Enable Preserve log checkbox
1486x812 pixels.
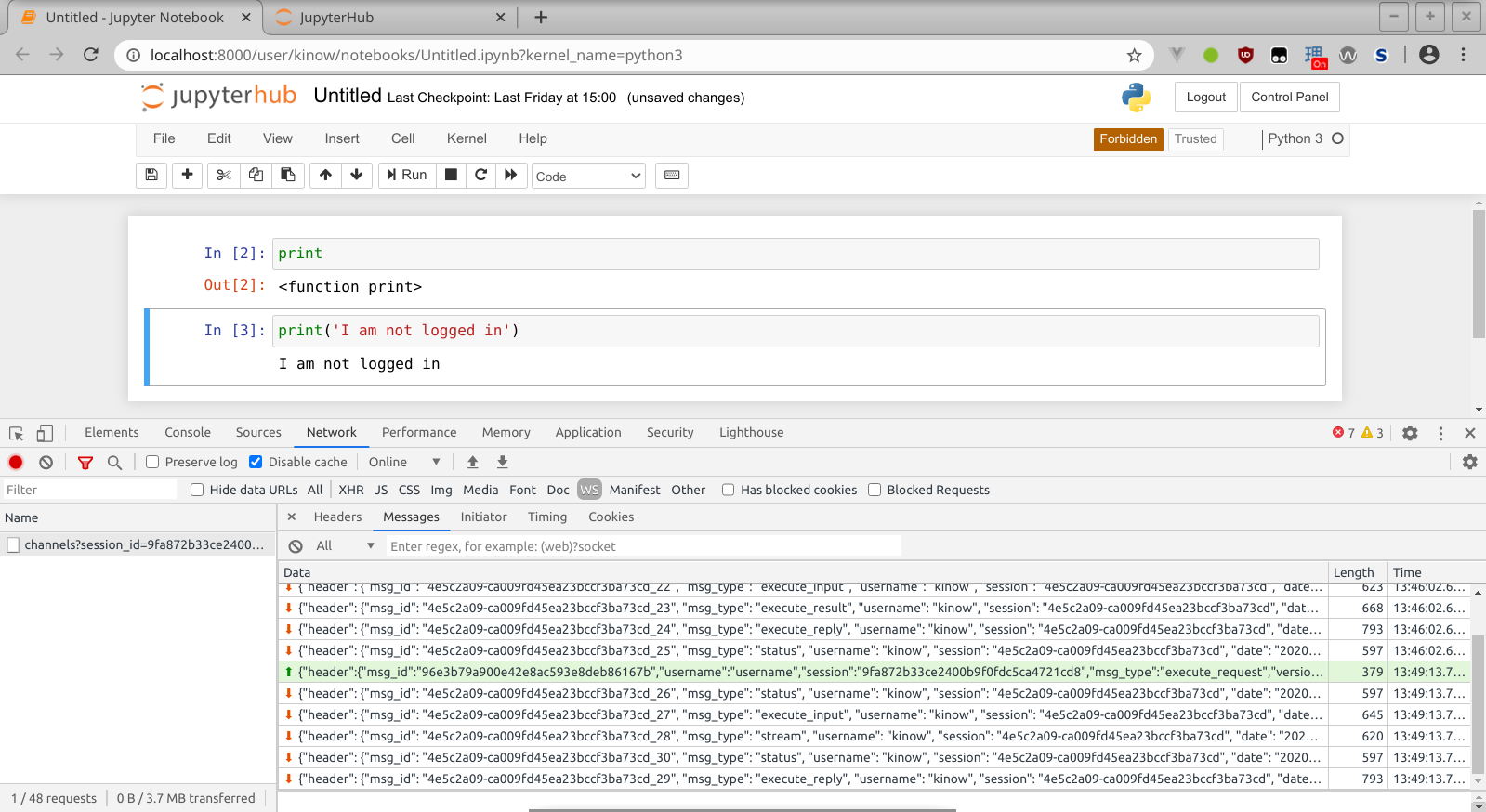152,462
